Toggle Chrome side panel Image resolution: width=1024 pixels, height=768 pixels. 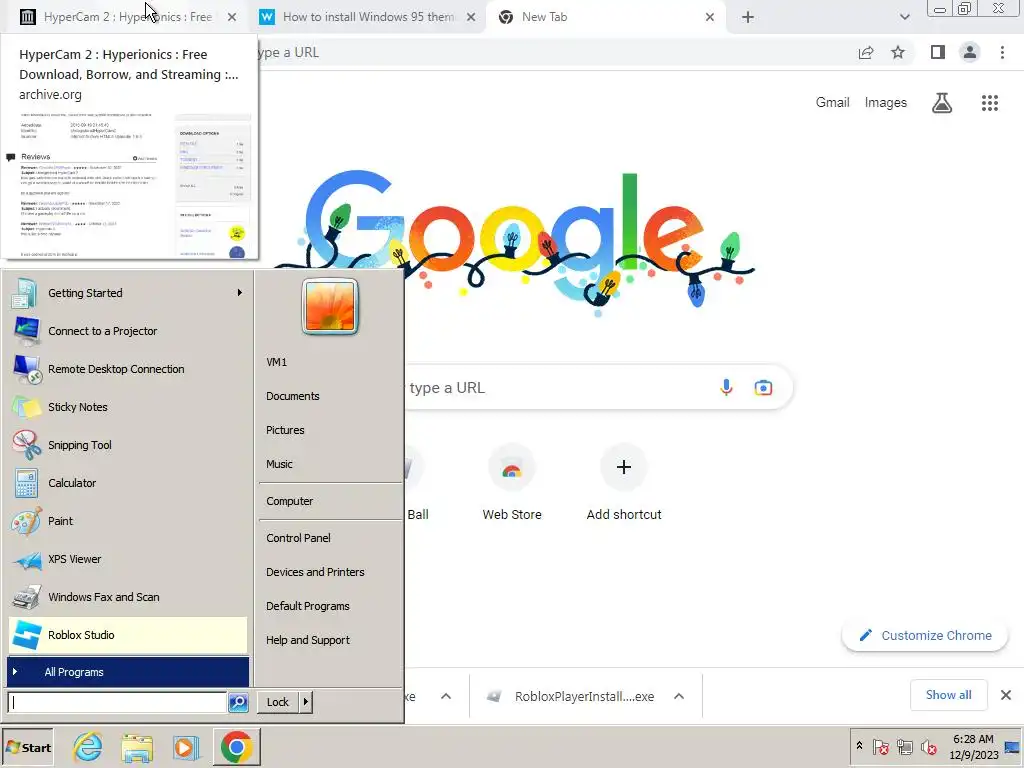(x=938, y=52)
